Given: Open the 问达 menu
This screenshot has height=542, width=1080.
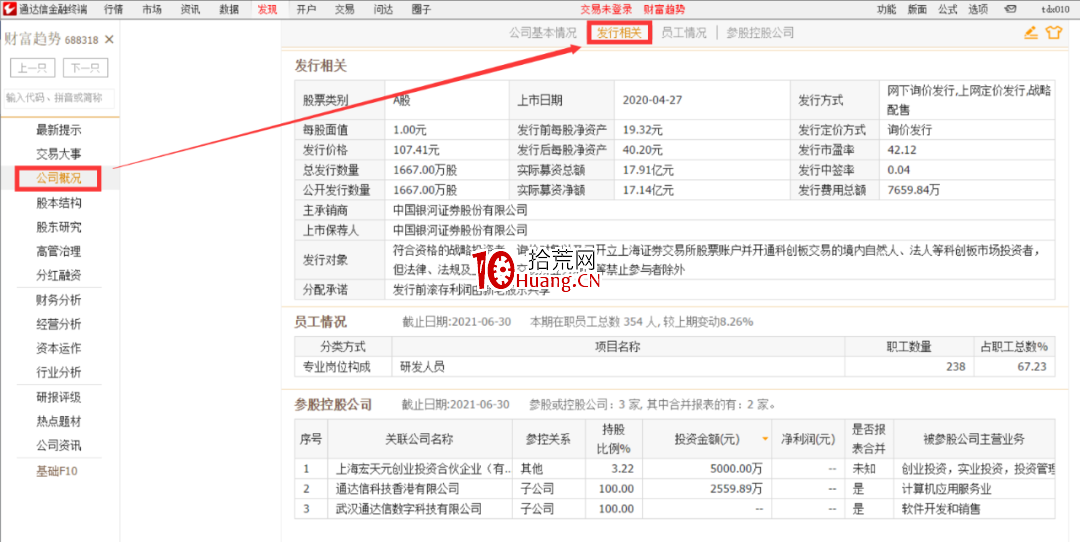Looking at the screenshot, I should pyautogui.click(x=383, y=9).
